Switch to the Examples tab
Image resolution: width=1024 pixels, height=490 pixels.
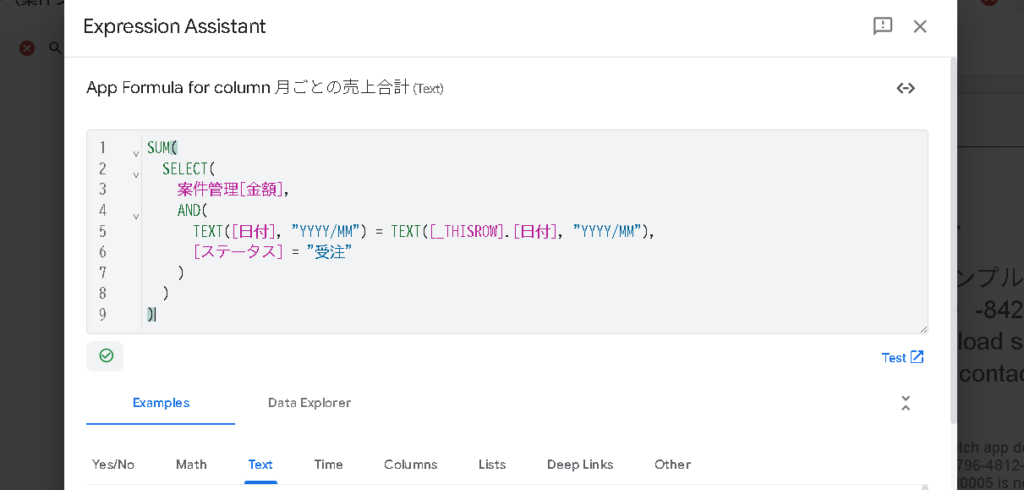[161, 403]
